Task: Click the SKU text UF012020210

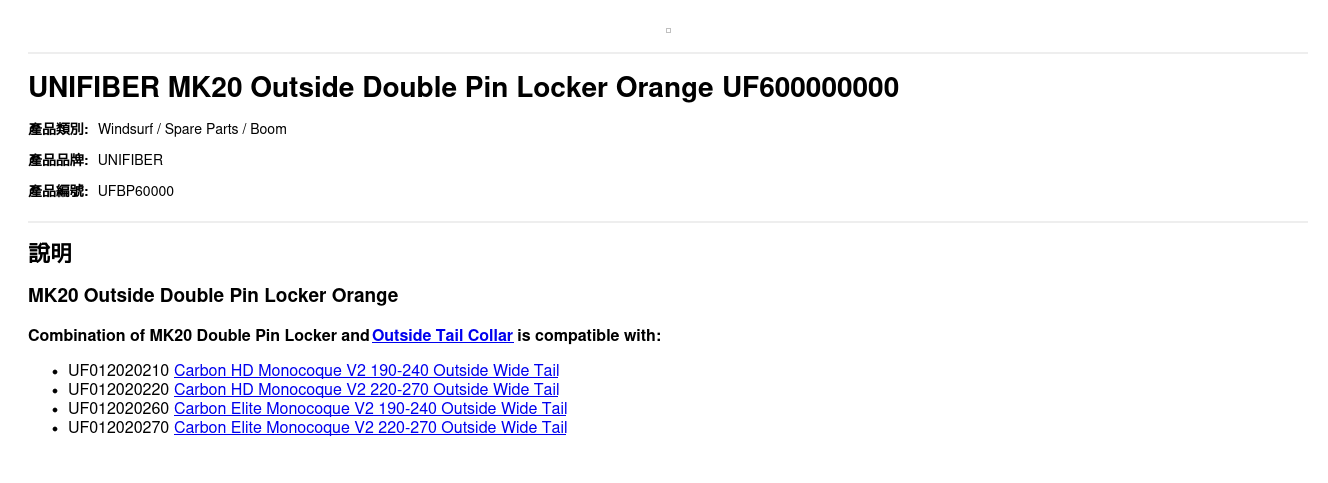Action: [x=118, y=371]
